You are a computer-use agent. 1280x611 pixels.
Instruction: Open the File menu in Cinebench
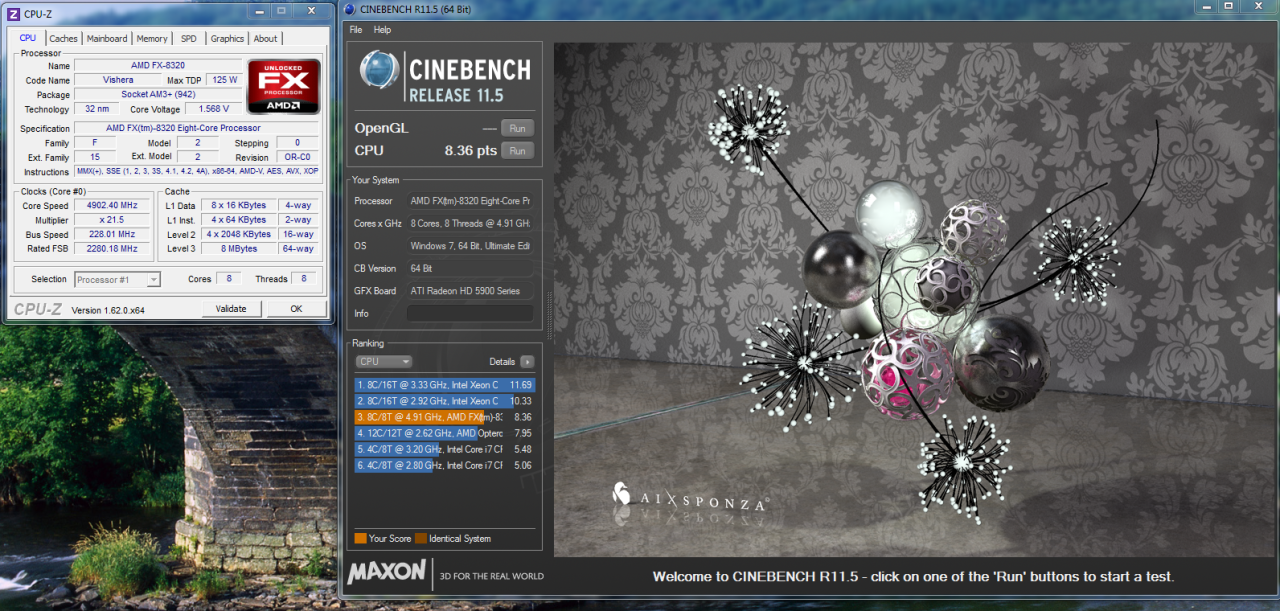(355, 30)
